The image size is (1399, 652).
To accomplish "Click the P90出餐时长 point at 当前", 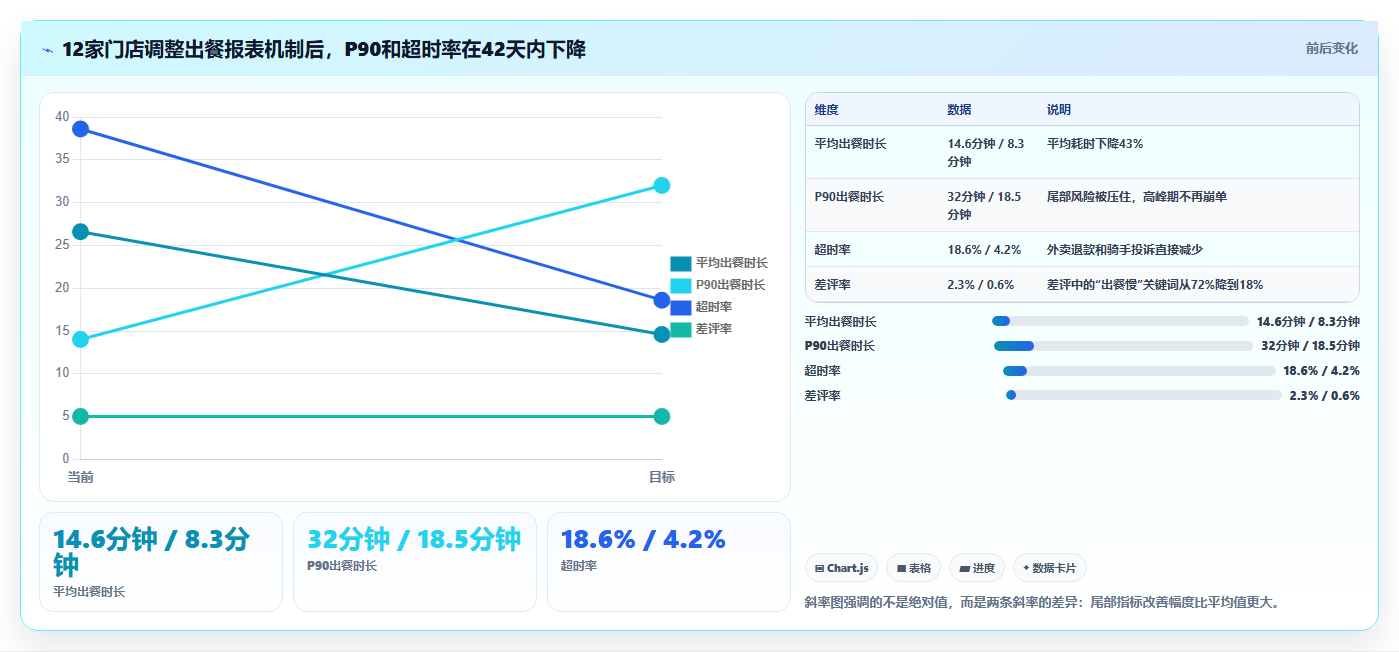I will pyautogui.click(x=81, y=339).
